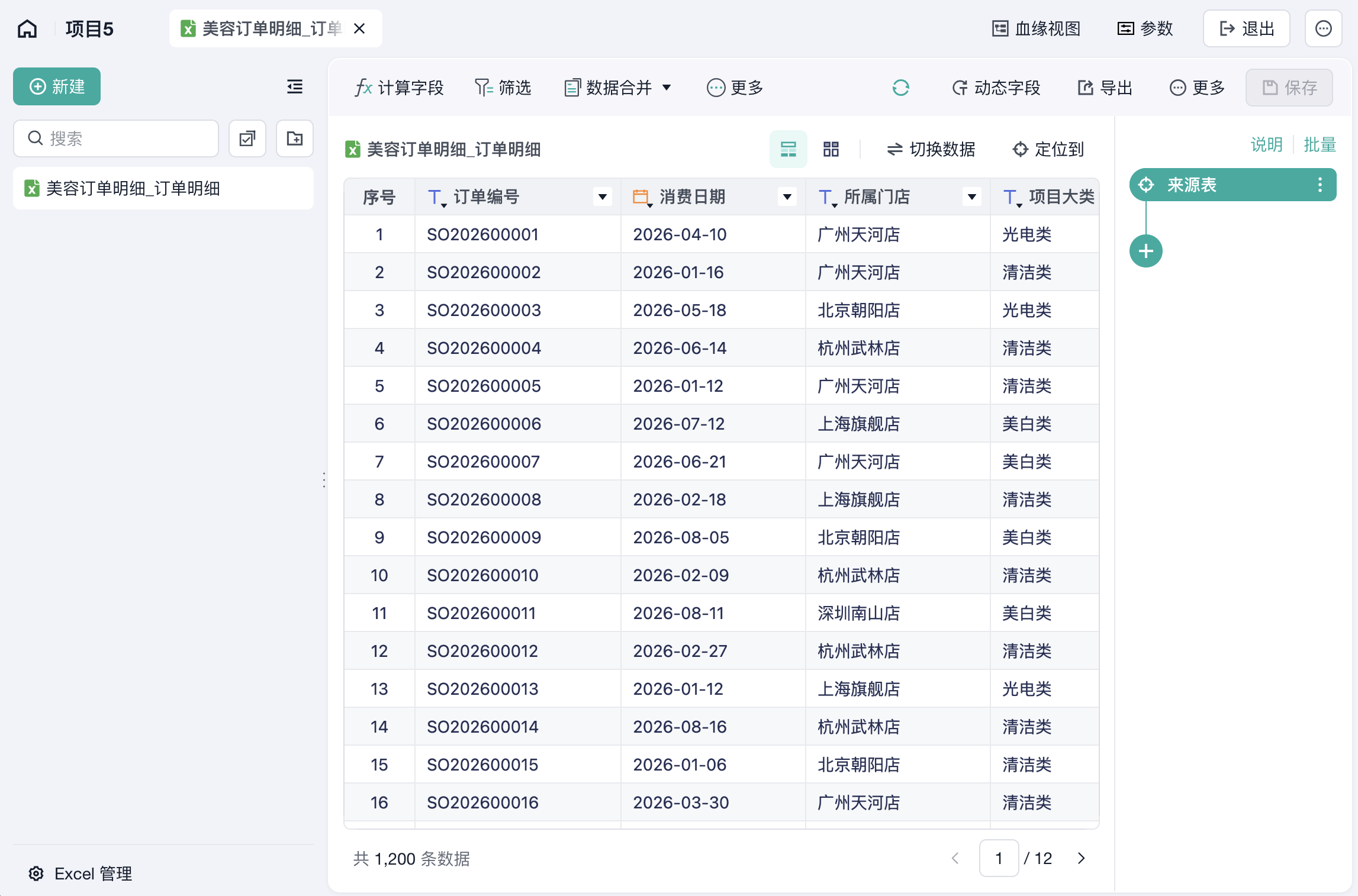
Task: Open 动态字段 dynamic field tool
Action: [996, 88]
